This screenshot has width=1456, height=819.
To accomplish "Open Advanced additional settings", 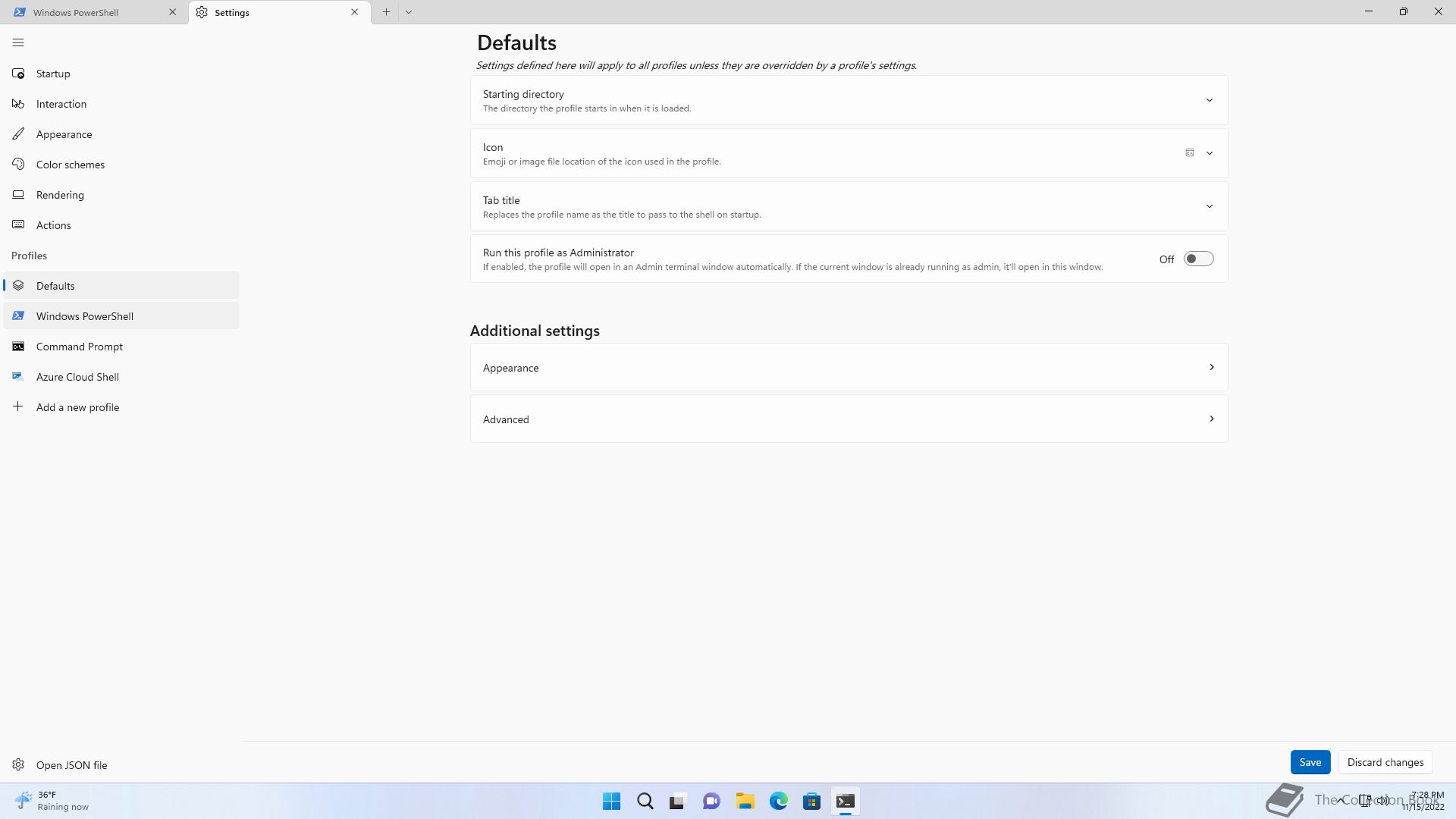I will [x=849, y=419].
